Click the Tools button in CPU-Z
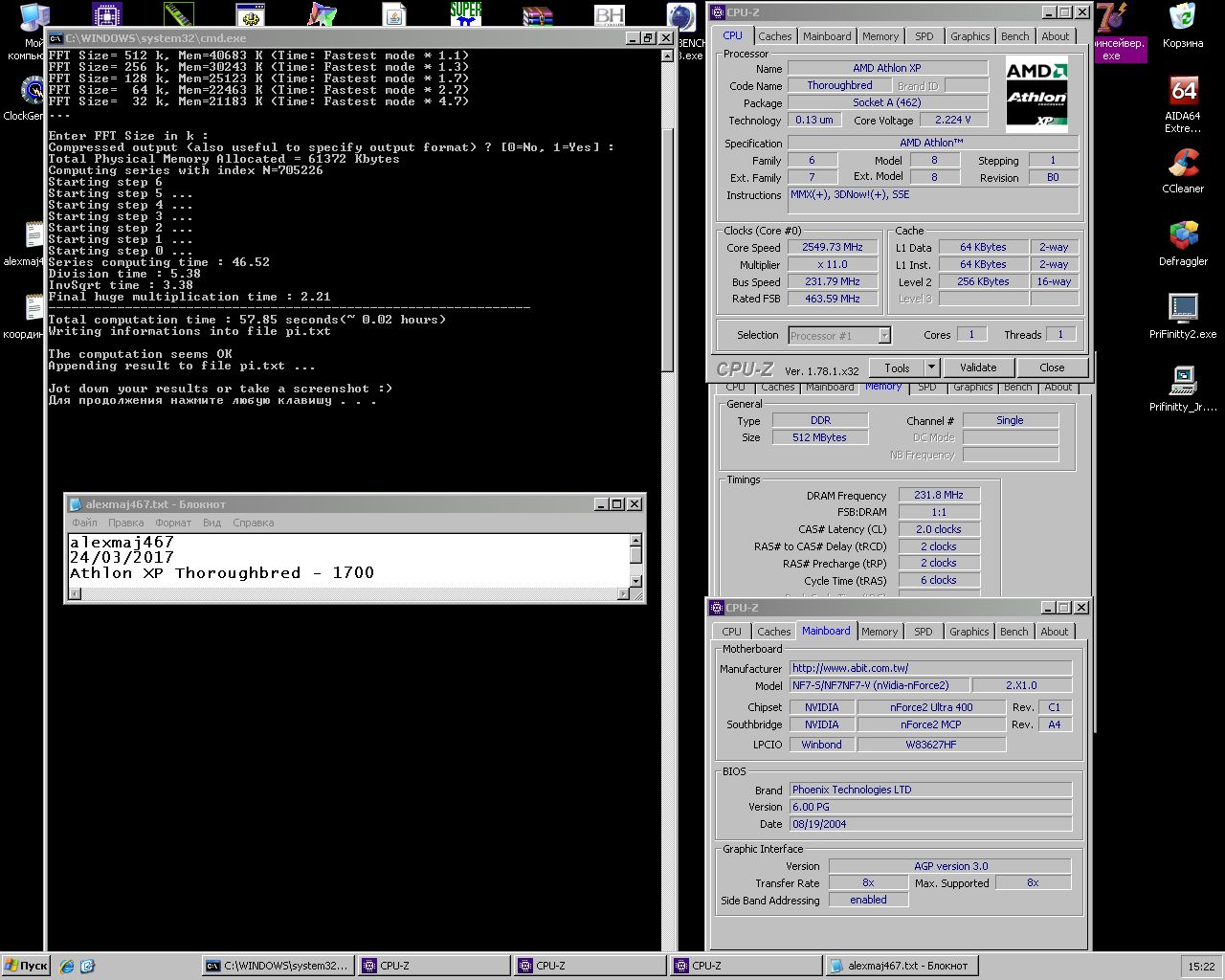The image size is (1225, 980). (x=897, y=367)
